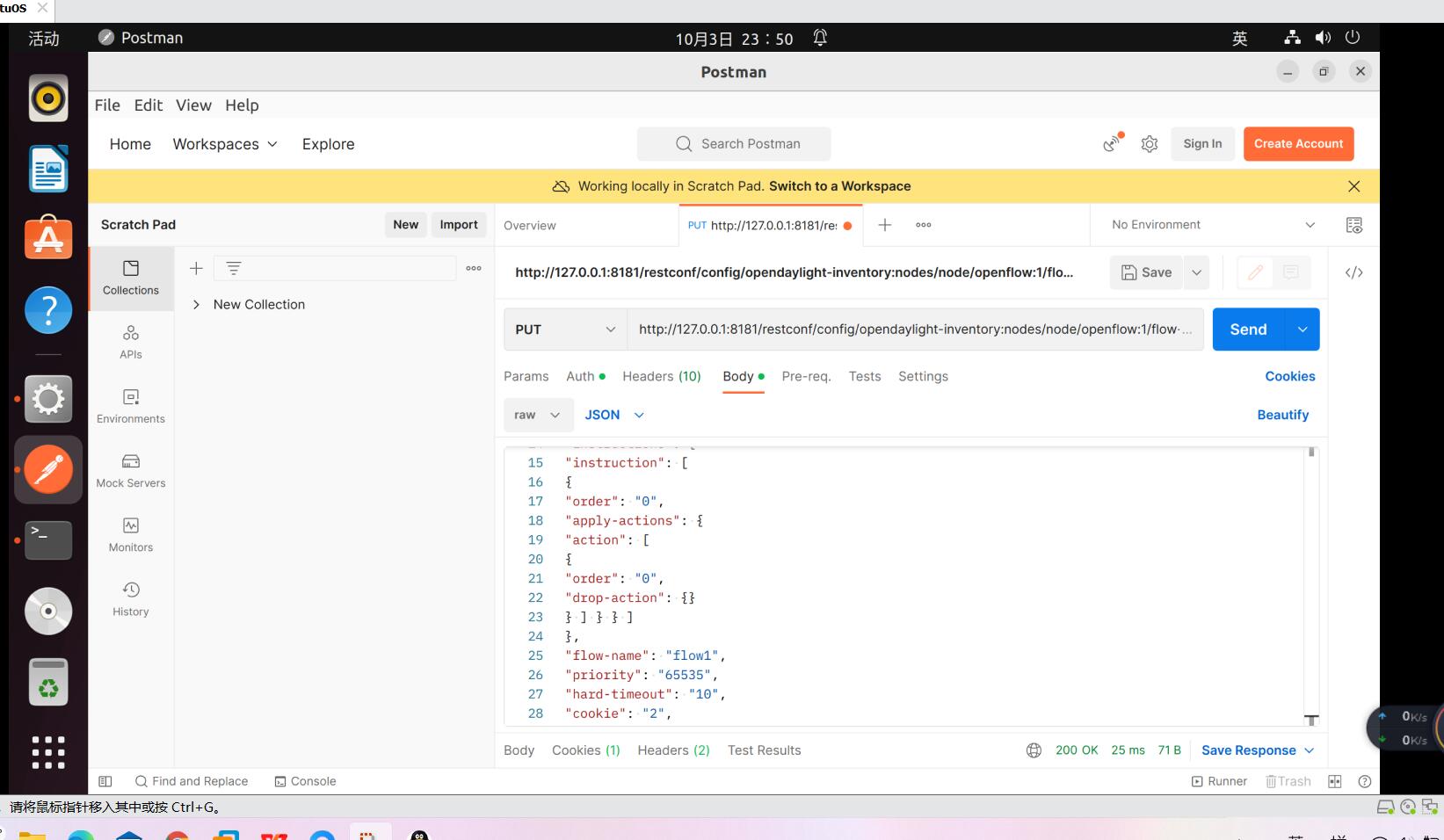The width and height of the screenshot is (1444, 840).
Task: Click the plus icon to create collection
Action: 196,269
